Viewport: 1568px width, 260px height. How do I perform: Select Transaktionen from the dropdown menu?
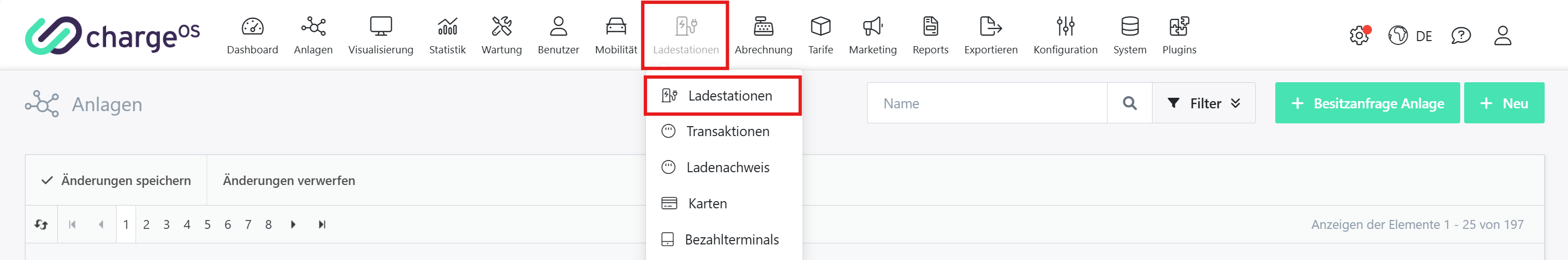tap(727, 132)
